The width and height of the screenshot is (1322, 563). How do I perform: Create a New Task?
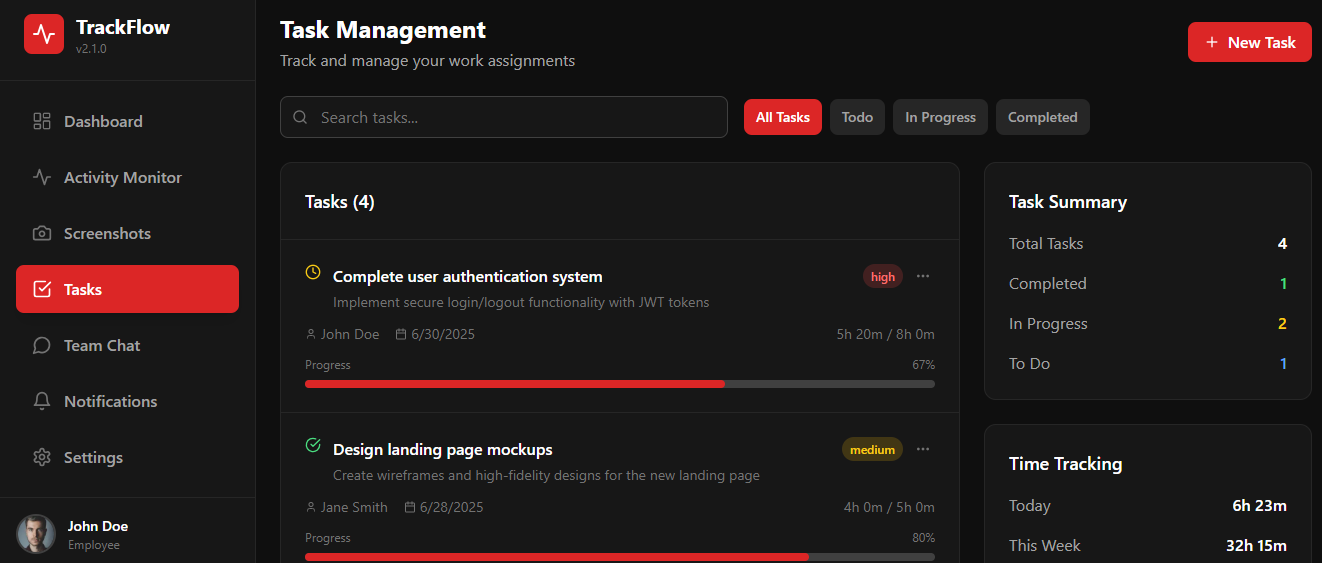(x=1250, y=42)
